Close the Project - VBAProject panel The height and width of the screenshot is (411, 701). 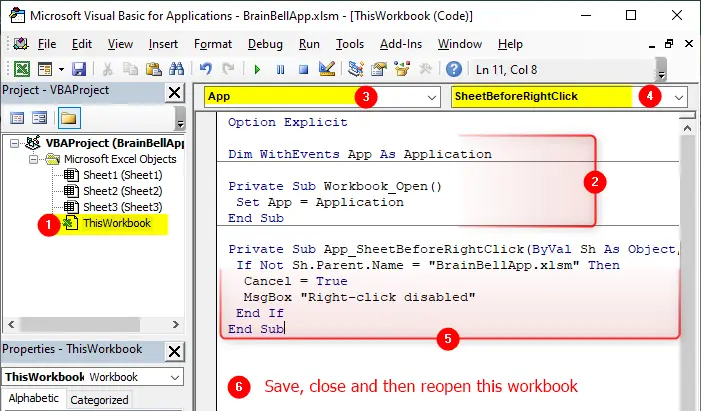click(x=174, y=93)
